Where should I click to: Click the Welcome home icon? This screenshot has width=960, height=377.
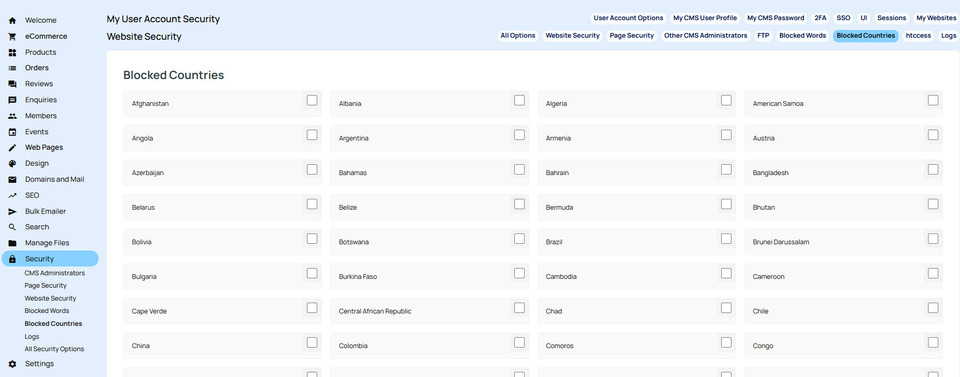tap(12, 20)
